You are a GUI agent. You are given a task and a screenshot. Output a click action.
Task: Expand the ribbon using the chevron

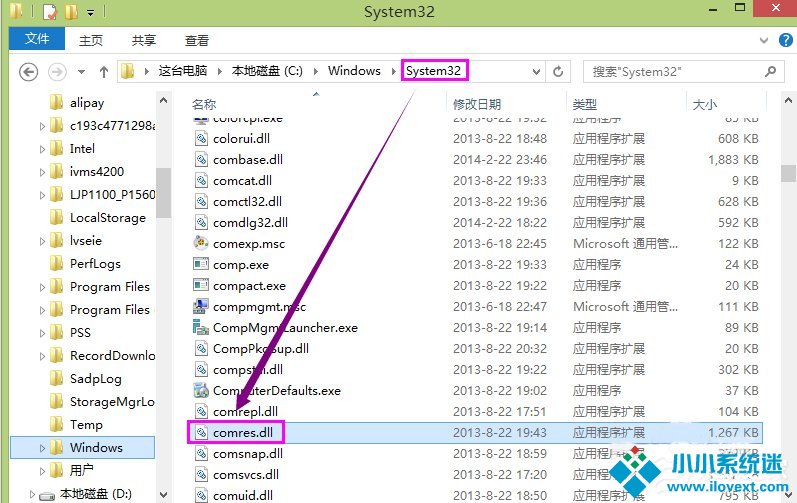click(x=763, y=40)
